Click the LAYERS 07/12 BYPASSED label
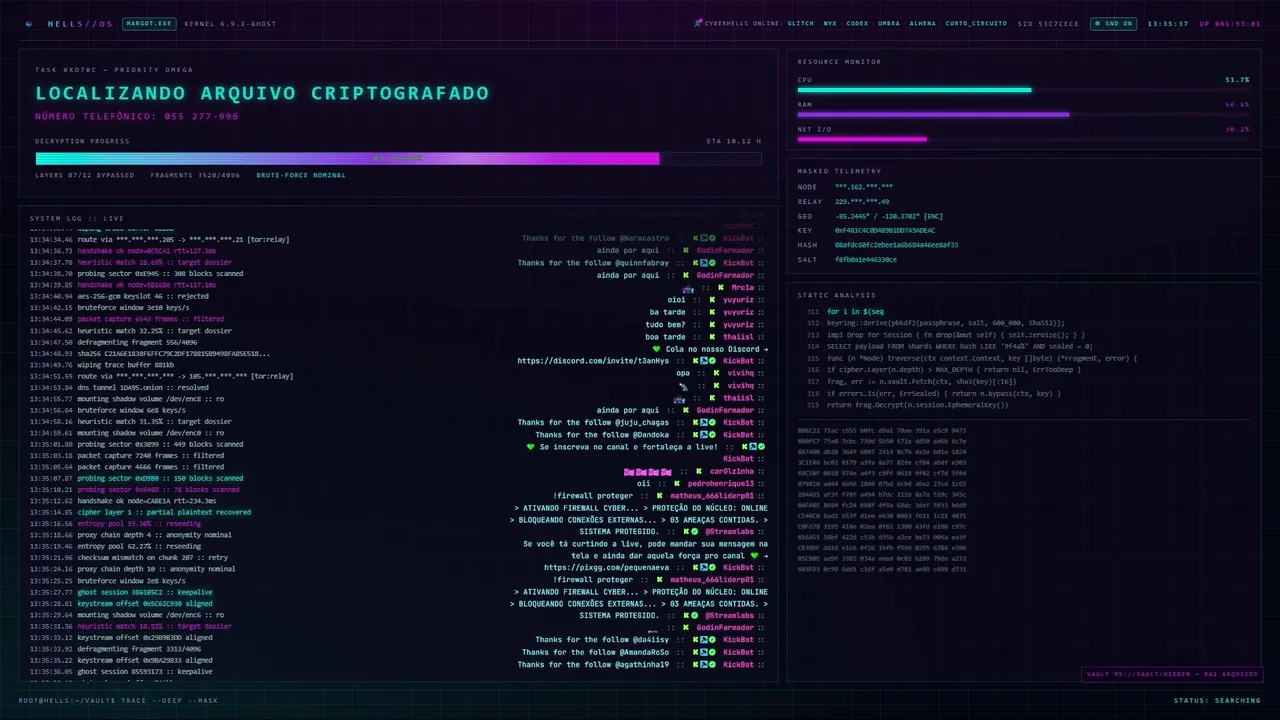The height and width of the screenshot is (720, 1280). tap(84, 175)
